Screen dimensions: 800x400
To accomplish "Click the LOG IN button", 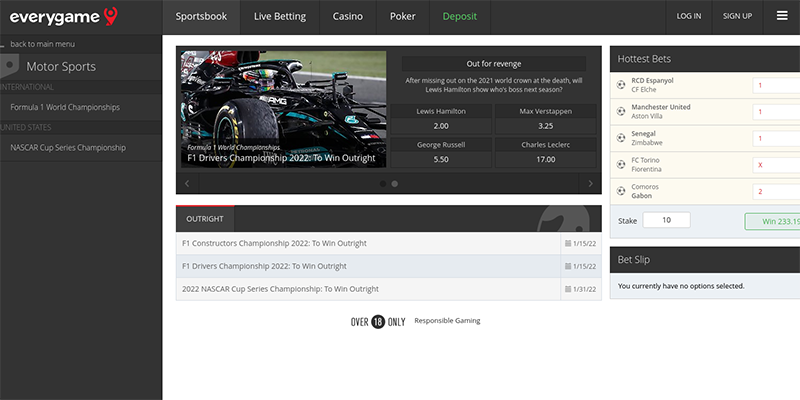I will [x=689, y=16].
